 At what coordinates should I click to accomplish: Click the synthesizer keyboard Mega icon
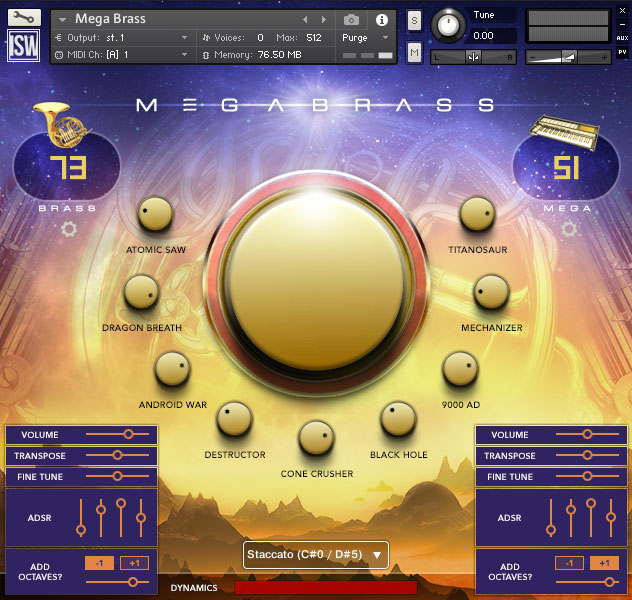point(564,131)
